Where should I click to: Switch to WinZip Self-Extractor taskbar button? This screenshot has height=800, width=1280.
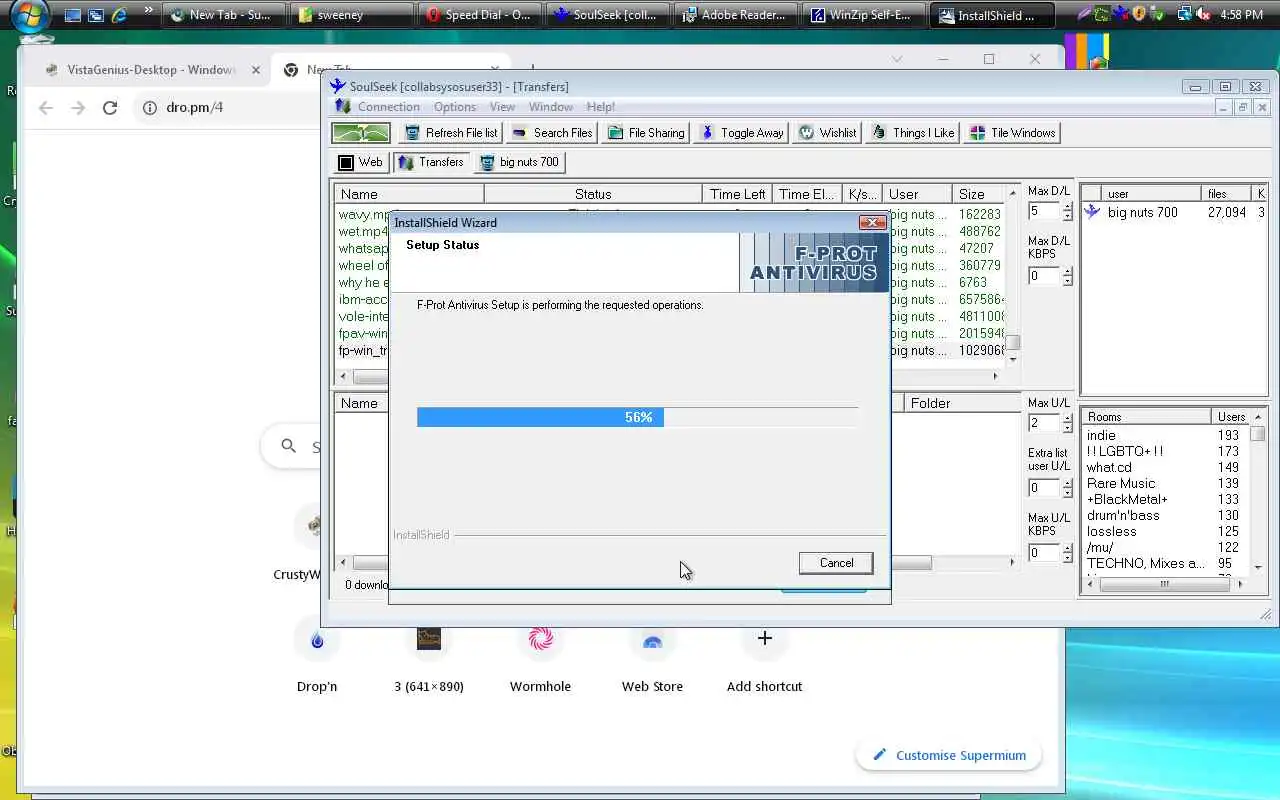[864, 15]
